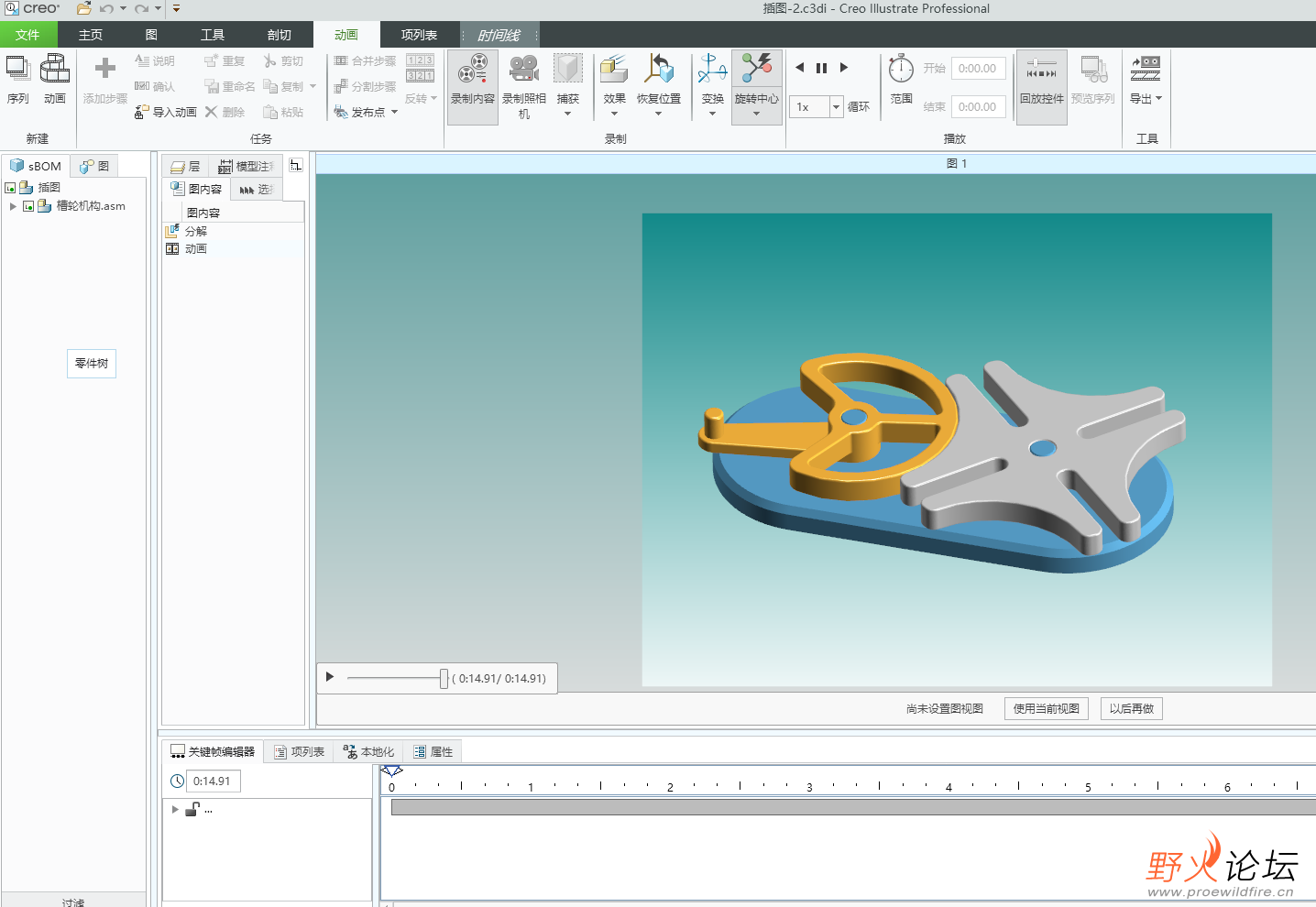Open the 捕获 dropdown arrow
The width and height of the screenshot is (1316, 907).
[568, 114]
